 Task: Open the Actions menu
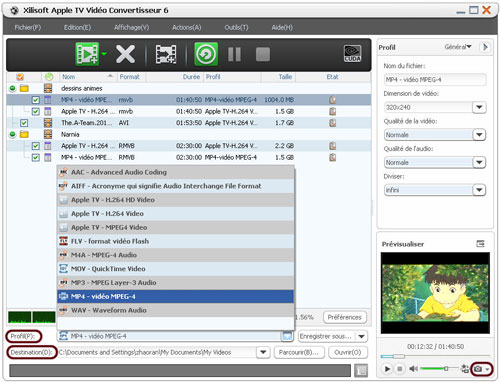[x=187, y=27]
